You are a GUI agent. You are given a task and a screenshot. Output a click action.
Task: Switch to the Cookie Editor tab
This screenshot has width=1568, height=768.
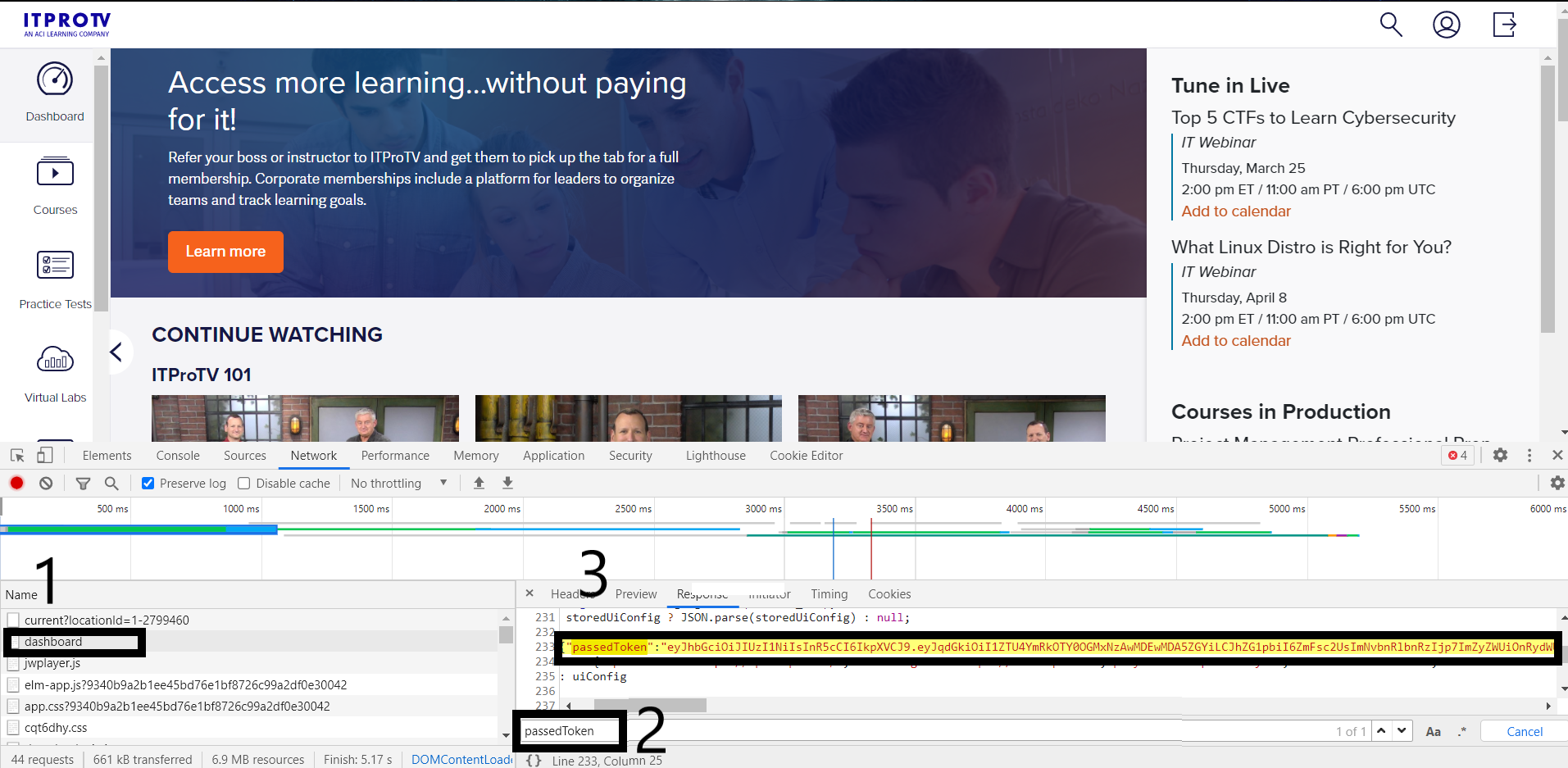pyautogui.click(x=806, y=456)
